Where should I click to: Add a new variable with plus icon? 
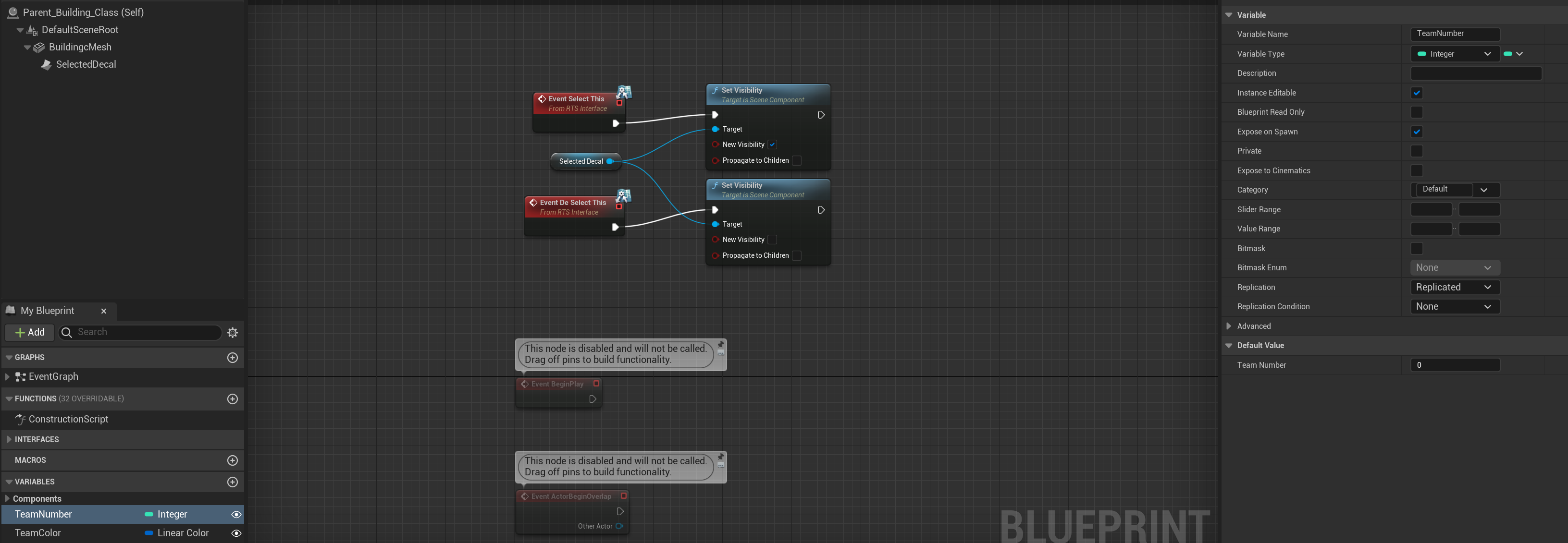pos(233,482)
